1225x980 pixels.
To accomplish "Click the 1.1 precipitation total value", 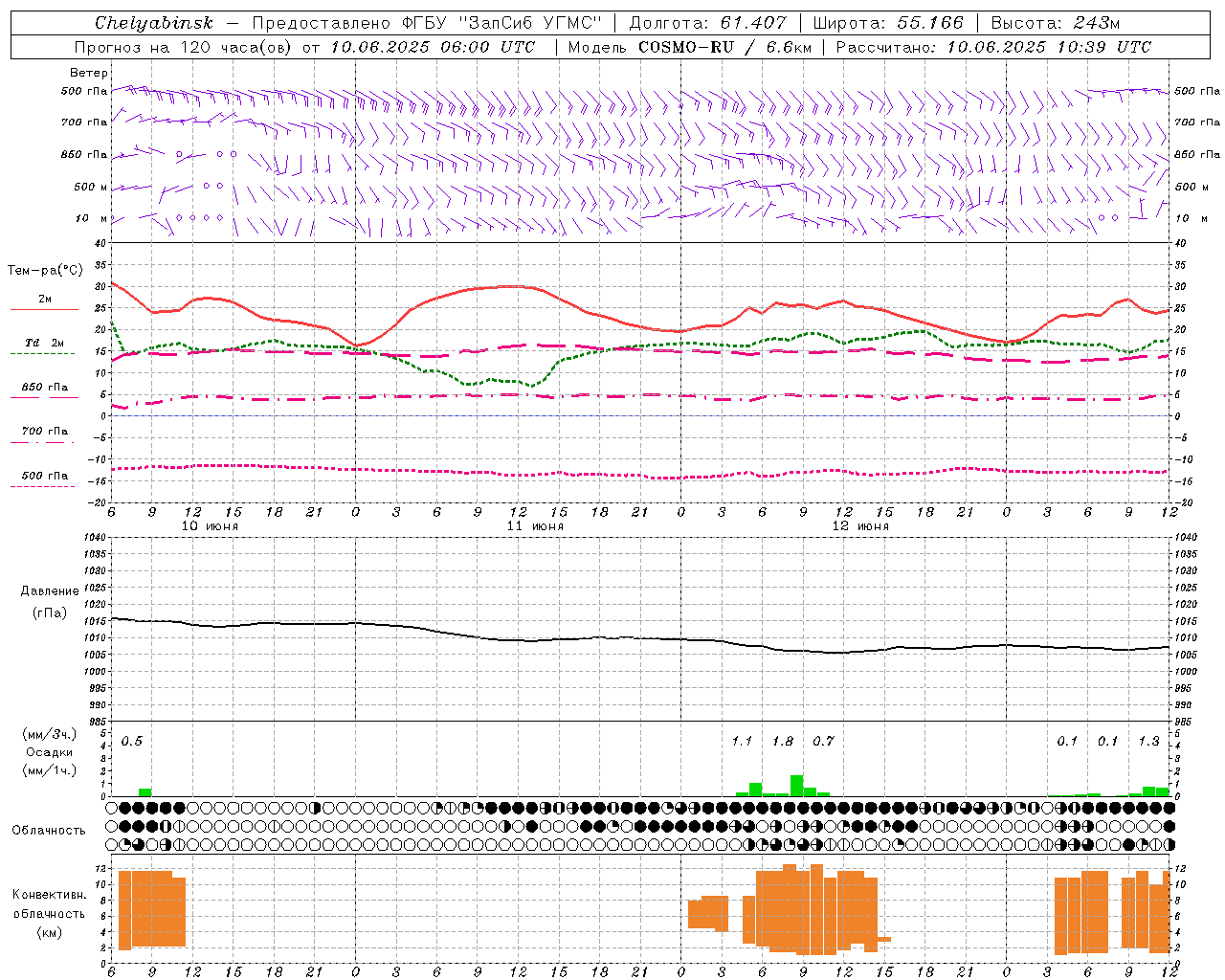I will click(x=742, y=742).
